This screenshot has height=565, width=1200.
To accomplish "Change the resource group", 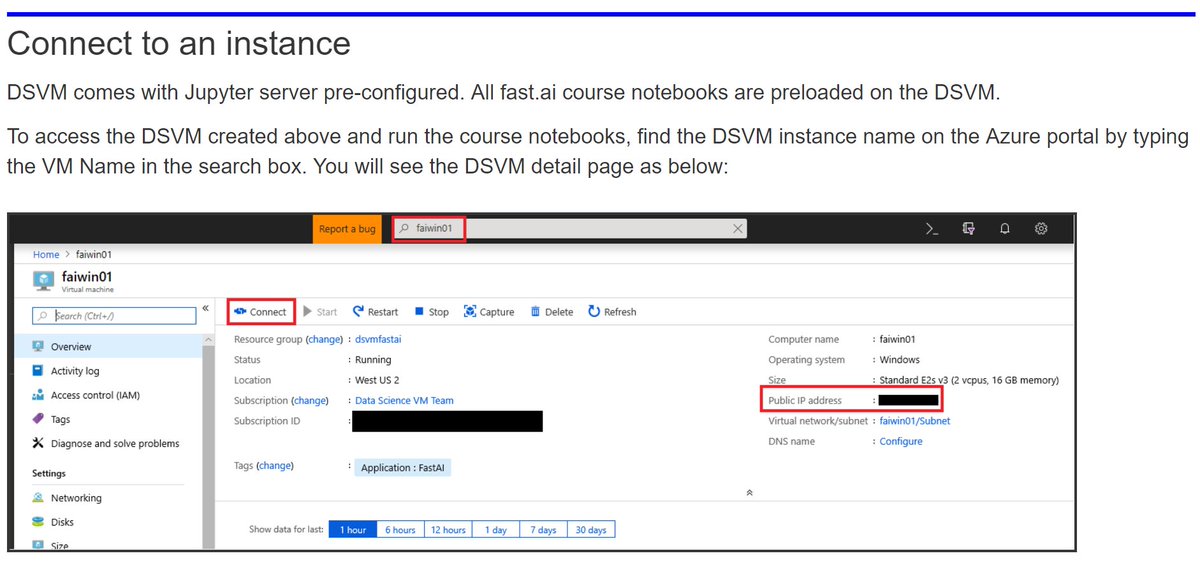I will (324, 340).
